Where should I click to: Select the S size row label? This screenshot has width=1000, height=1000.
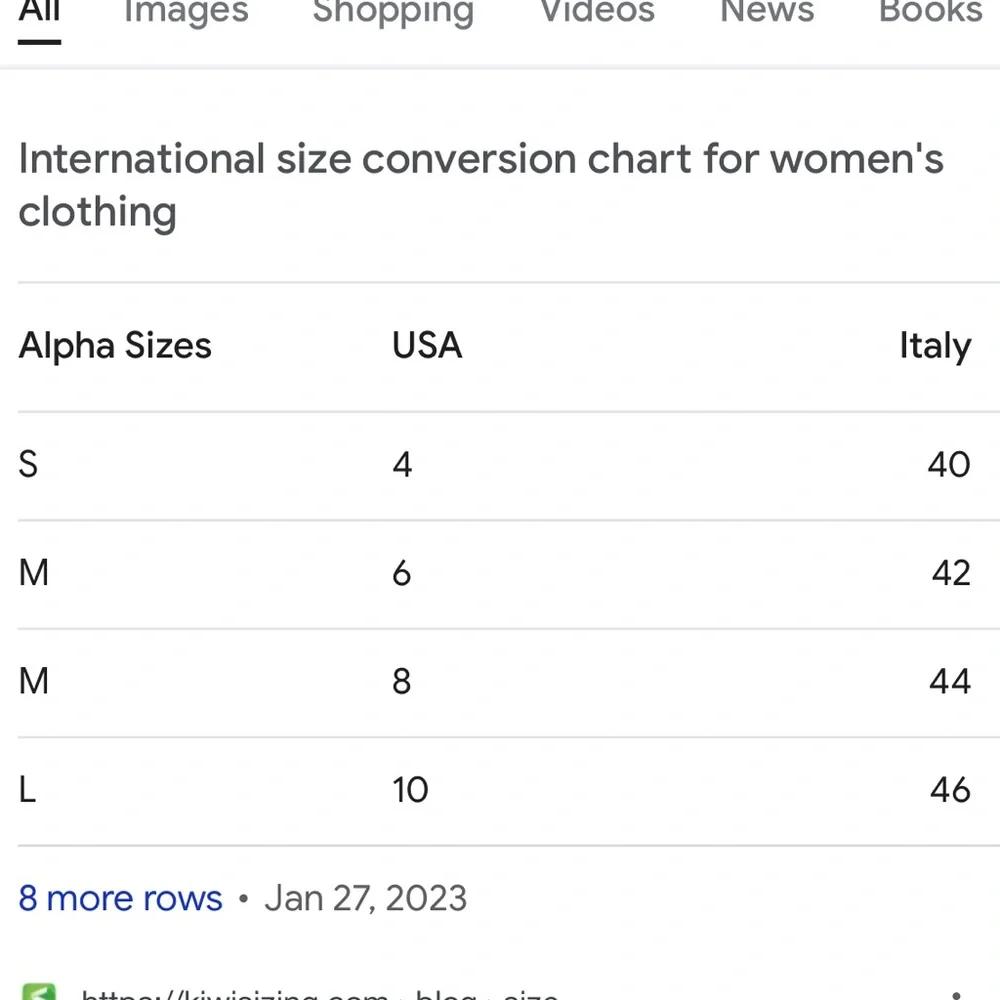28,464
